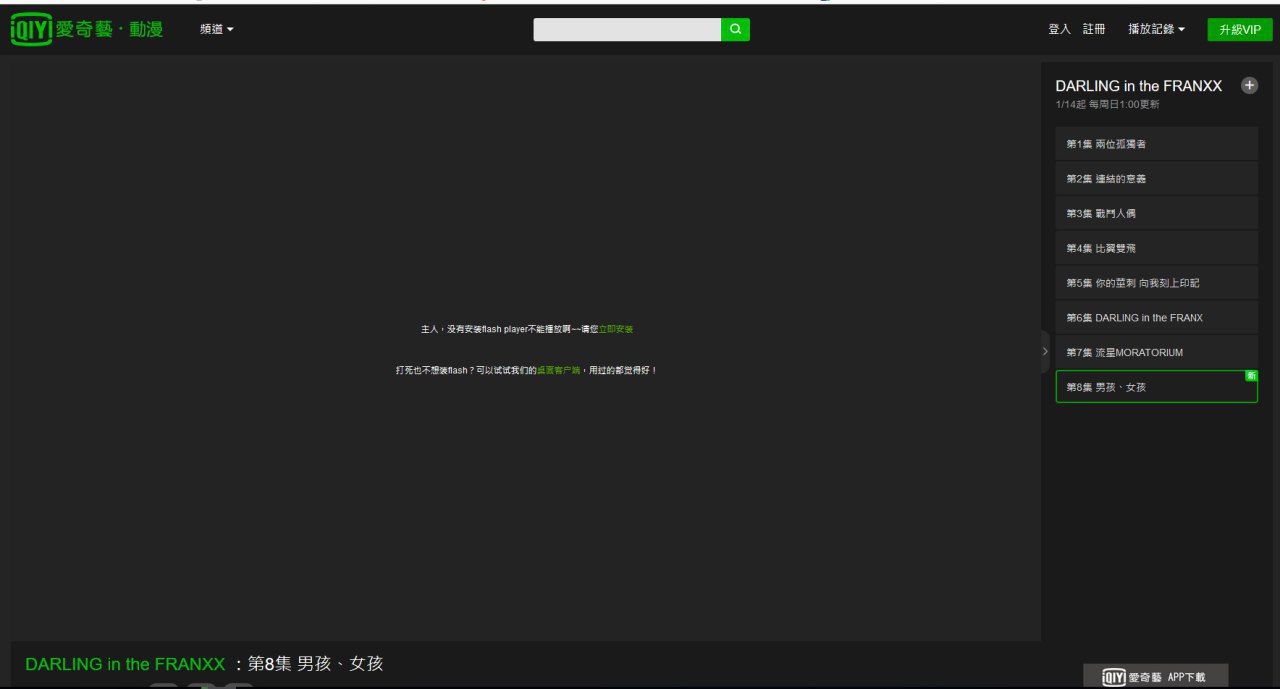The height and width of the screenshot is (689, 1280).
Task: Select episode 第2集 連結的意義
Action: [1156, 179]
